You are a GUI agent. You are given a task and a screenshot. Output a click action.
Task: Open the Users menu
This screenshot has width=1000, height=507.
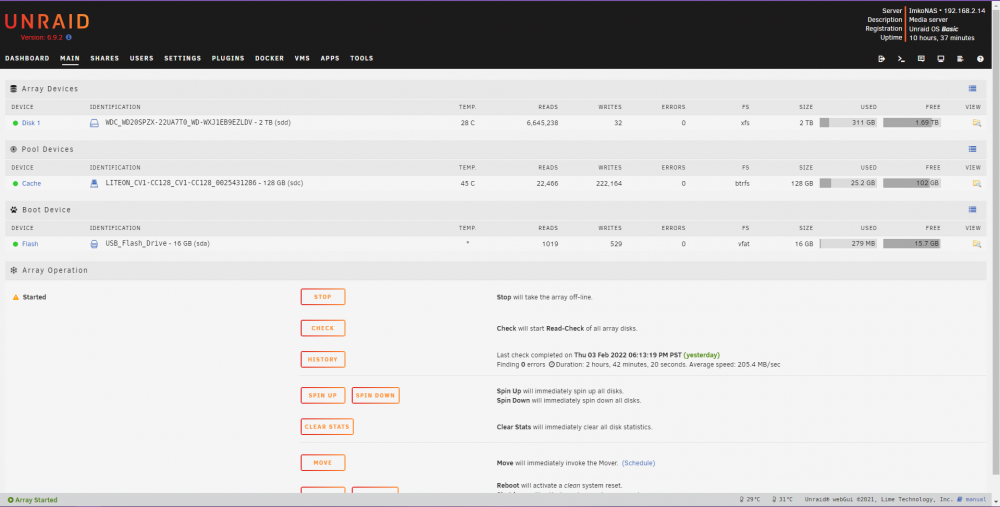(x=142, y=59)
